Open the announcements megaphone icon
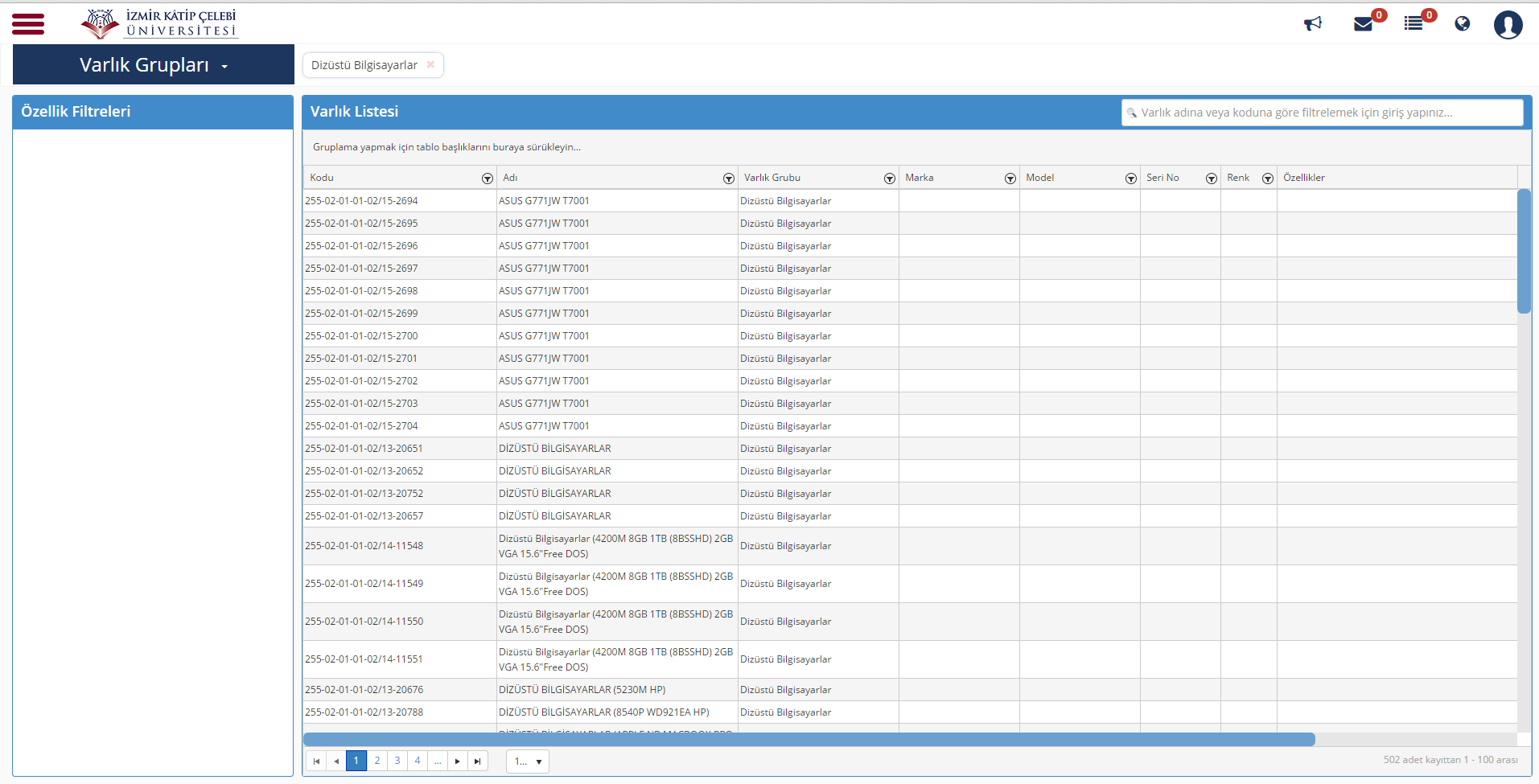This screenshot has width=1539, height=784. click(x=1313, y=23)
